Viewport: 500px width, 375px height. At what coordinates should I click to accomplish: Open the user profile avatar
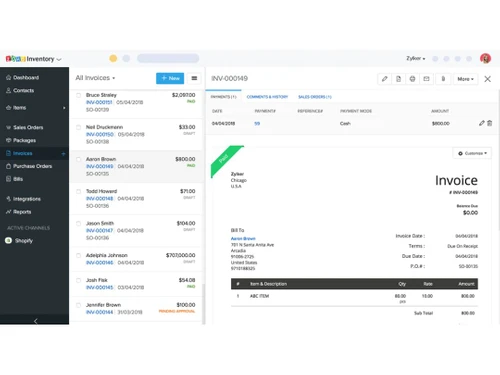[485, 59]
